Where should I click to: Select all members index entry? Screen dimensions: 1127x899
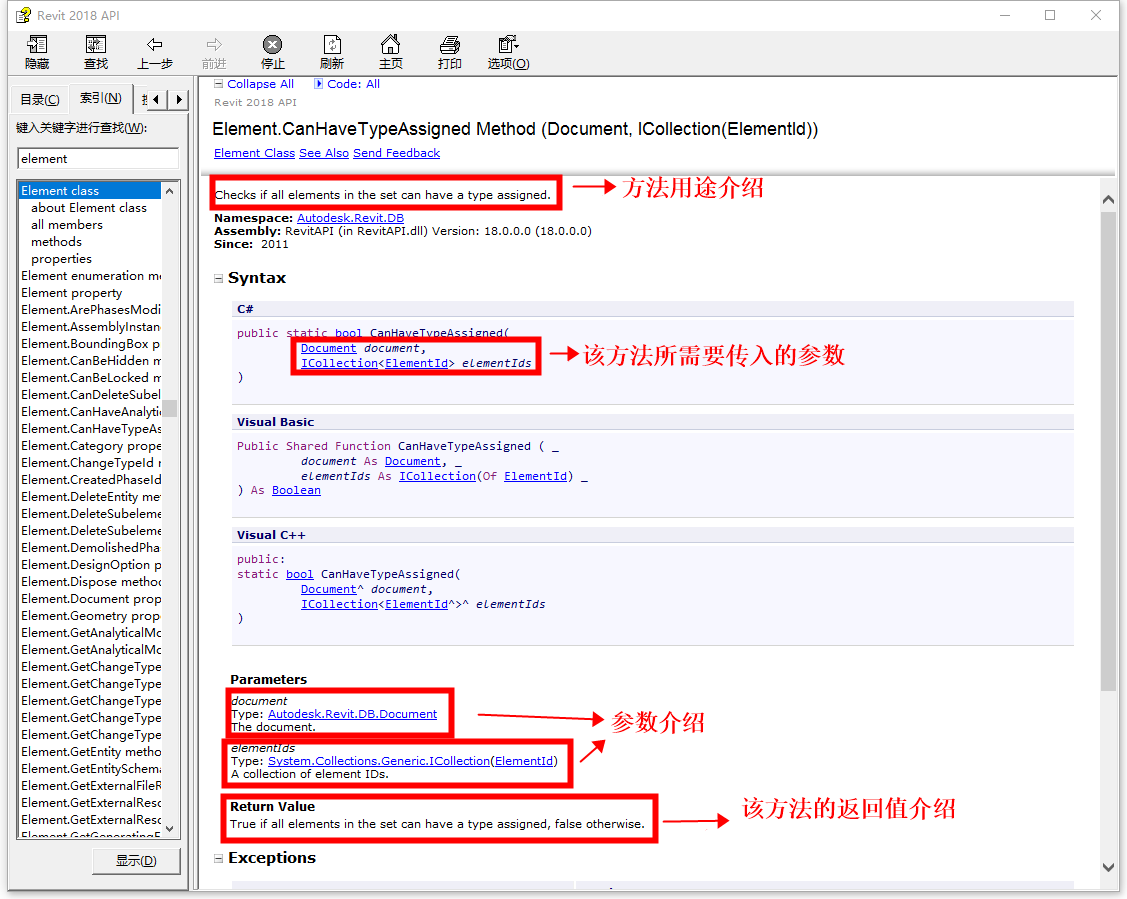pyautogui.click(x=67, y=225)
